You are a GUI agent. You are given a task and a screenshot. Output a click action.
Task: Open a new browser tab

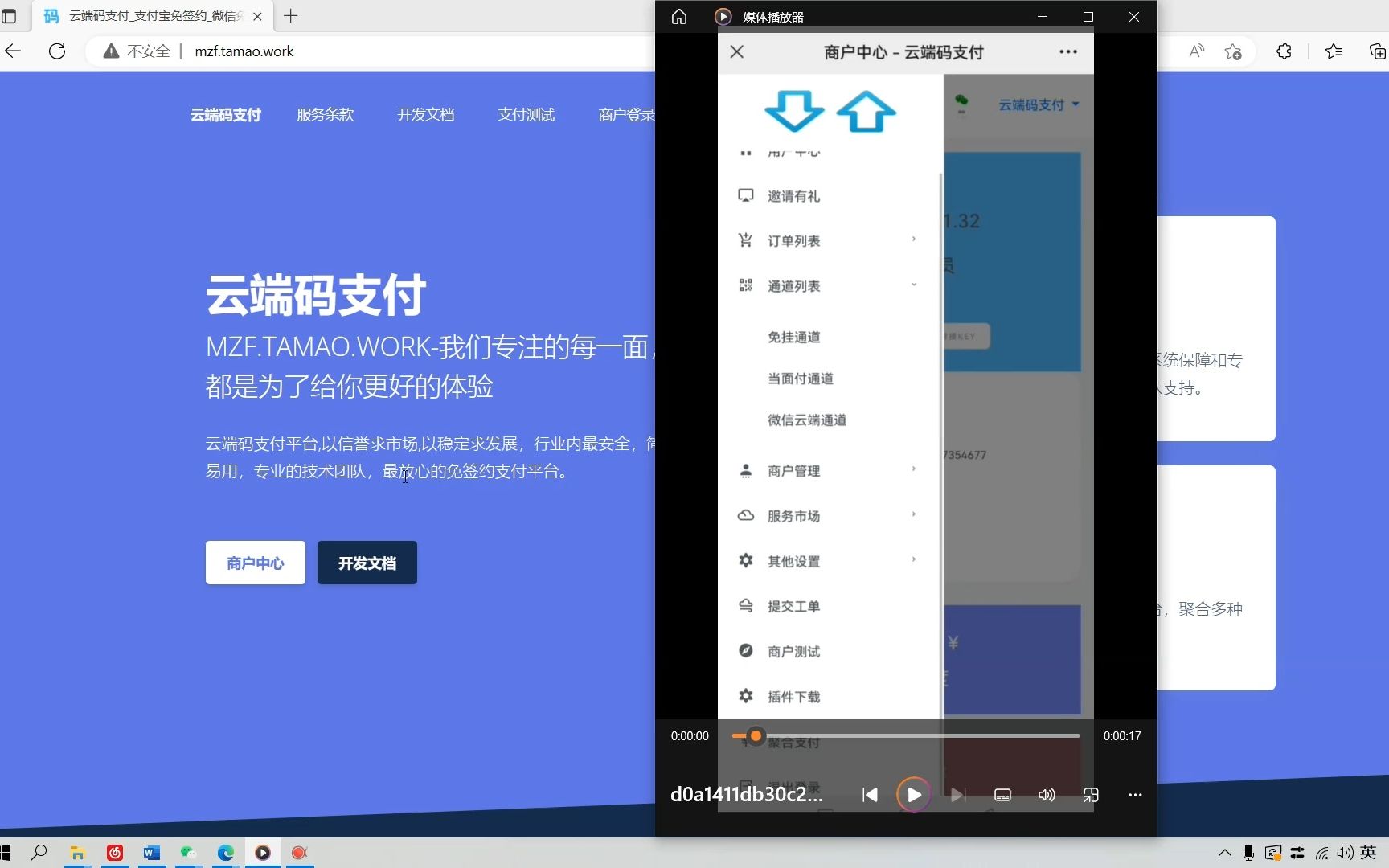click(x=291, y=16)
